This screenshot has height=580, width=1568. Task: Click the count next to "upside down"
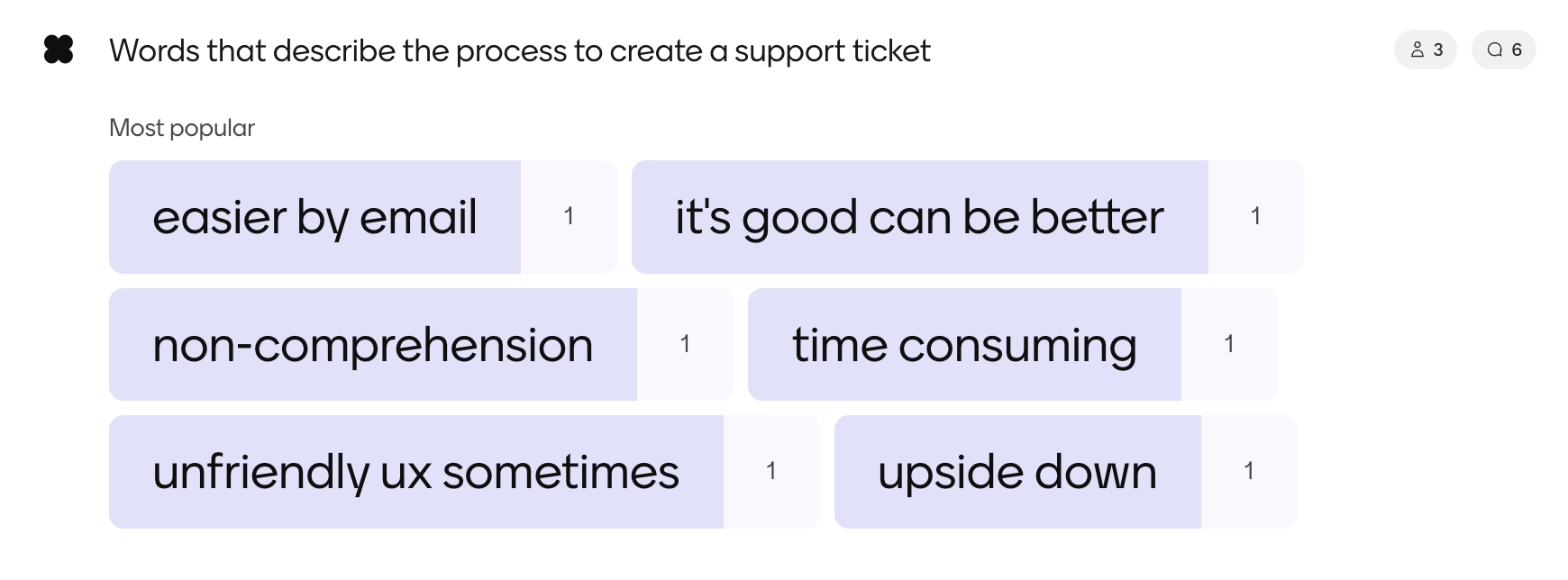(1249, 471)
